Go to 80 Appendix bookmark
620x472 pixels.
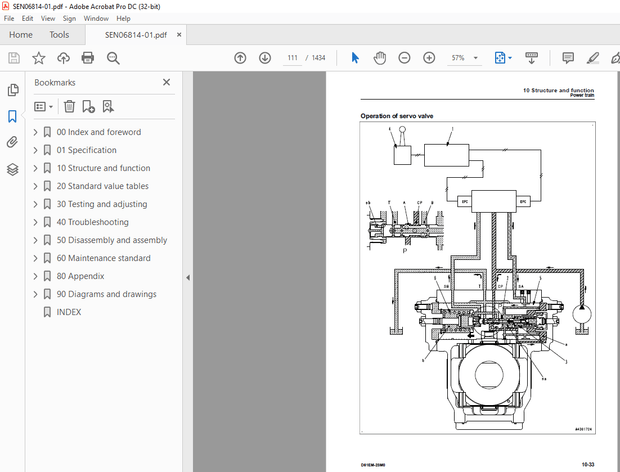coord(80,276)
